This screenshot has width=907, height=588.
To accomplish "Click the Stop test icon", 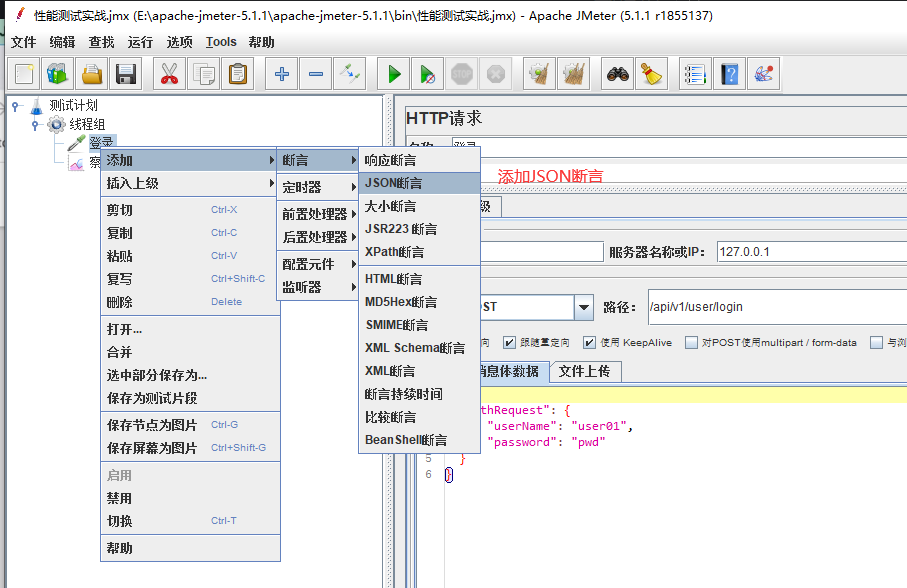I will [x=462, y=74].
